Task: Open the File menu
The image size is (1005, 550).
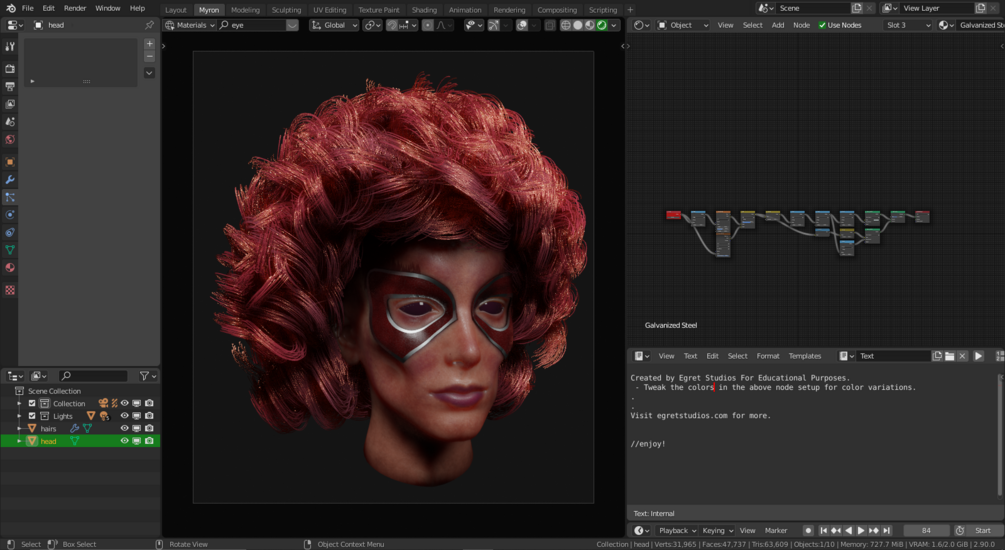Action: click(28, 8)
